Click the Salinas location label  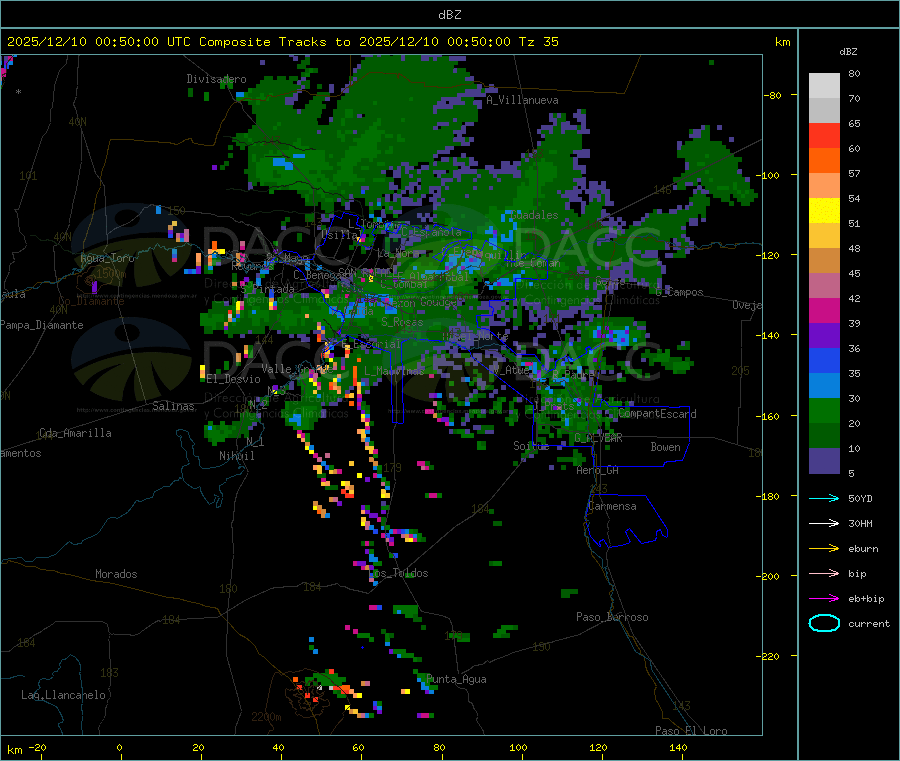pyautogui.click(x=173, y=406)
